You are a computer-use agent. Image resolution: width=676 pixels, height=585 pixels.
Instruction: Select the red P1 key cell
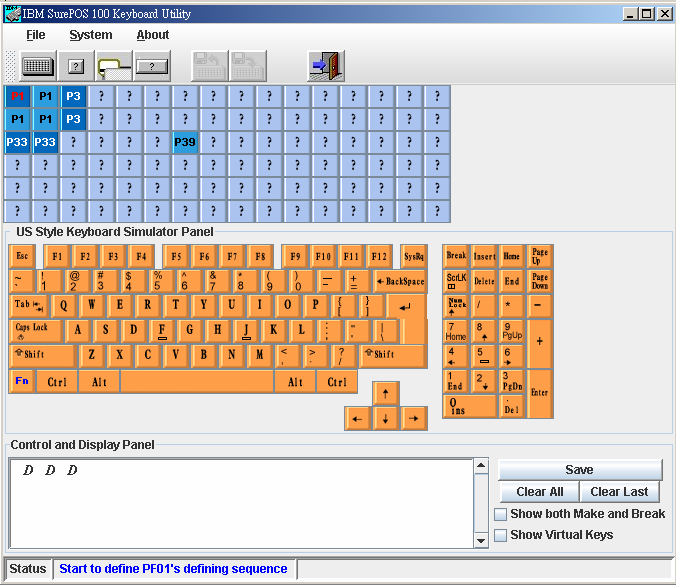point(17,96)
